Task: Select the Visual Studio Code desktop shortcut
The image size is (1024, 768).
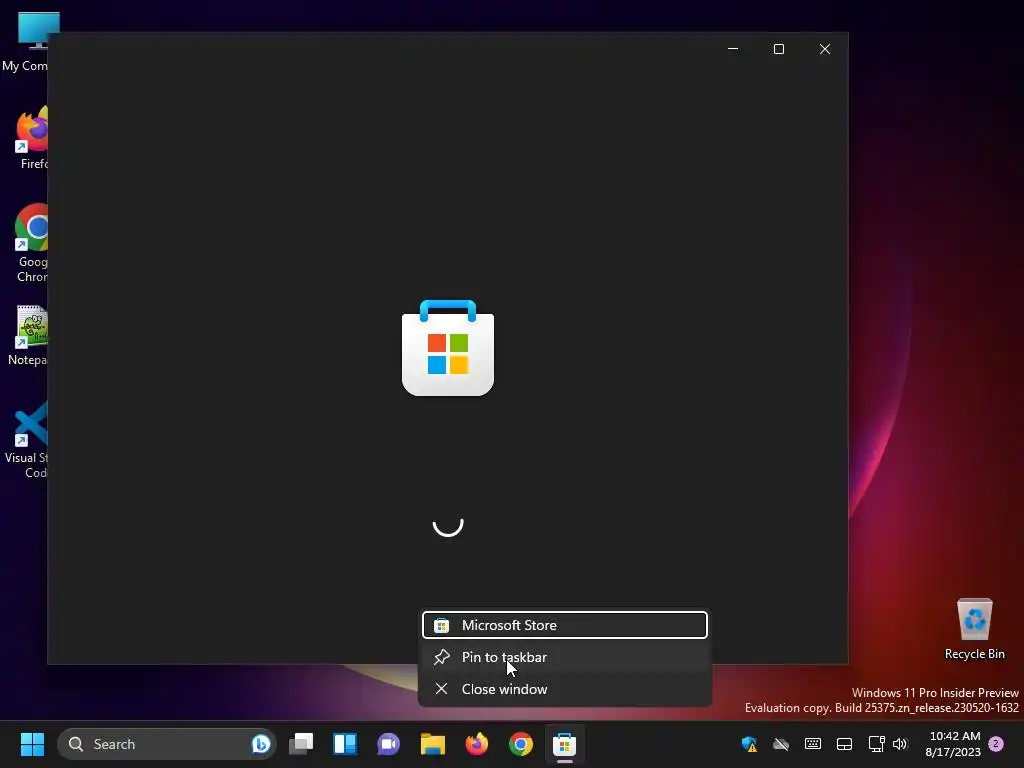Action: coord(27,440)
